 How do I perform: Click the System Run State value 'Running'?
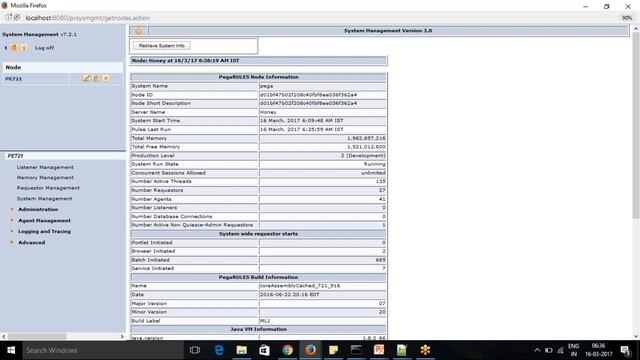coord(374,164)
